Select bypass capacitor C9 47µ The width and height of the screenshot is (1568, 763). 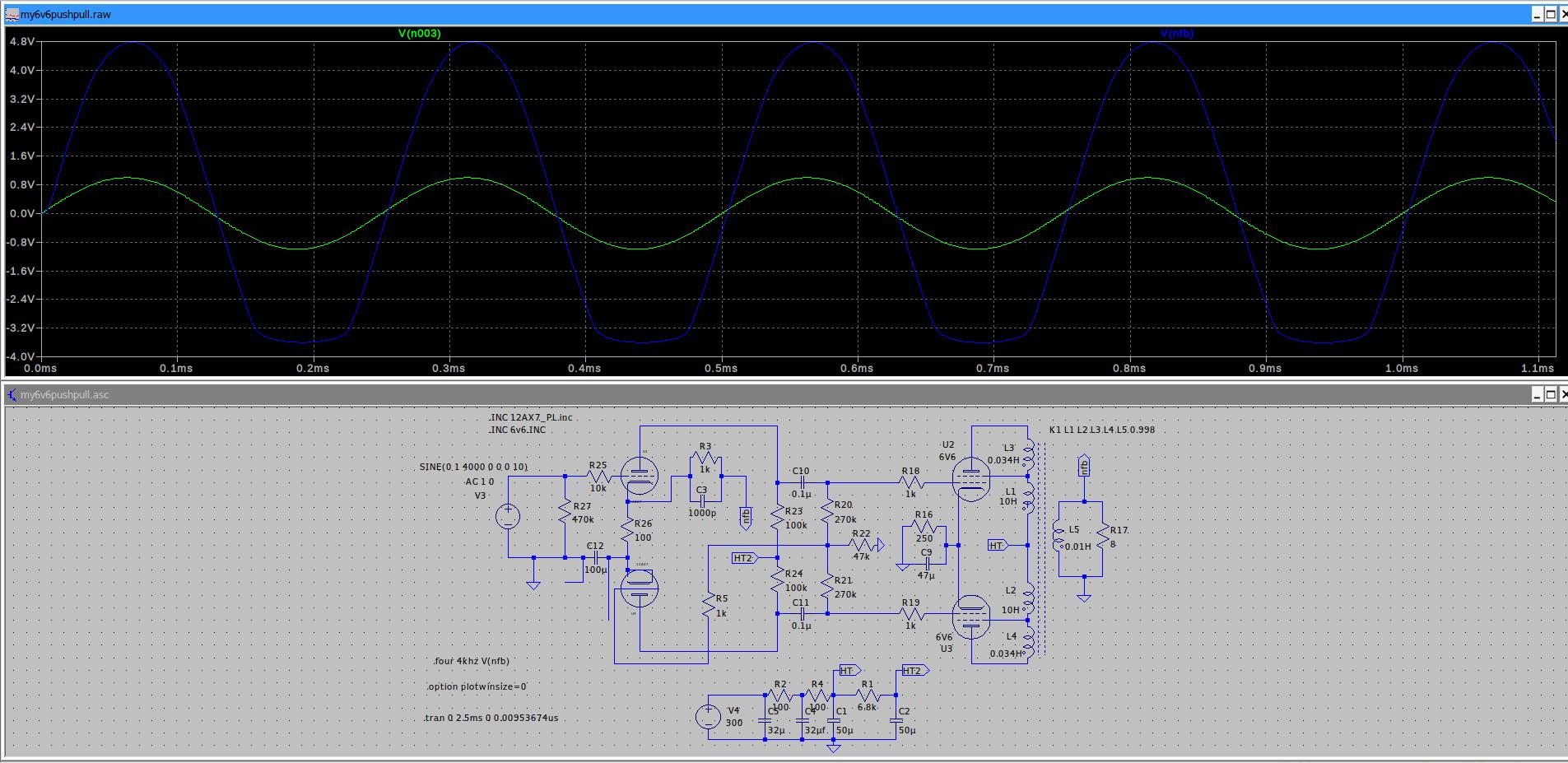tap(927, 564)
